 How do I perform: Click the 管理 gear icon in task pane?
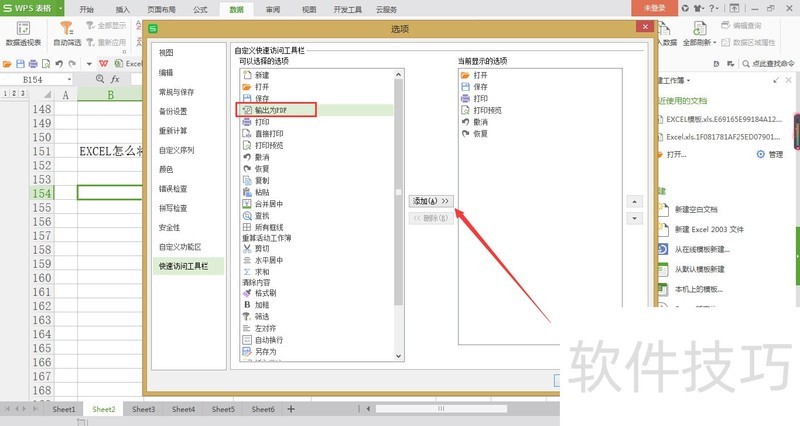pyautogui.click(x=760, y=154)
